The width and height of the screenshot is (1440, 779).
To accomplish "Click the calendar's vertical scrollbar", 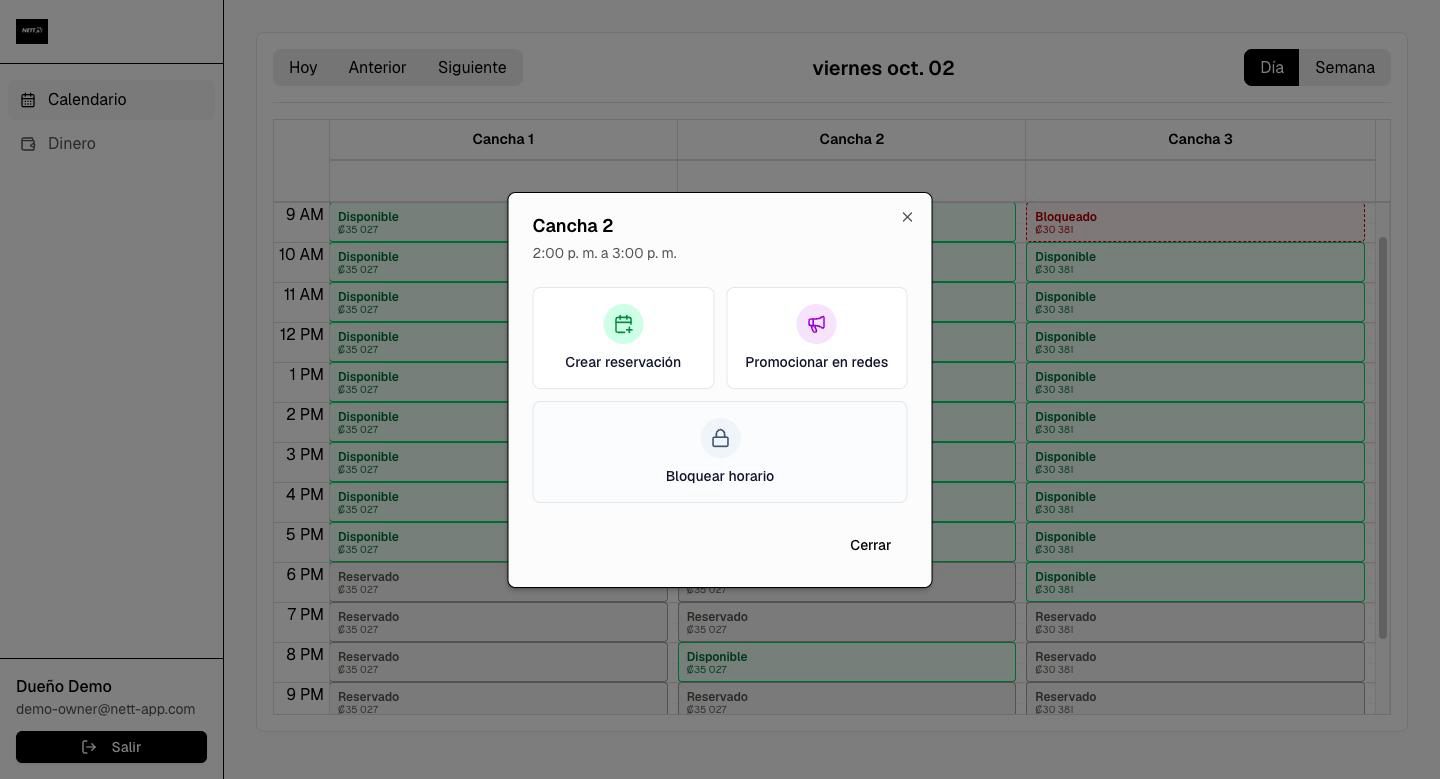I will (x=1383, y=438).
